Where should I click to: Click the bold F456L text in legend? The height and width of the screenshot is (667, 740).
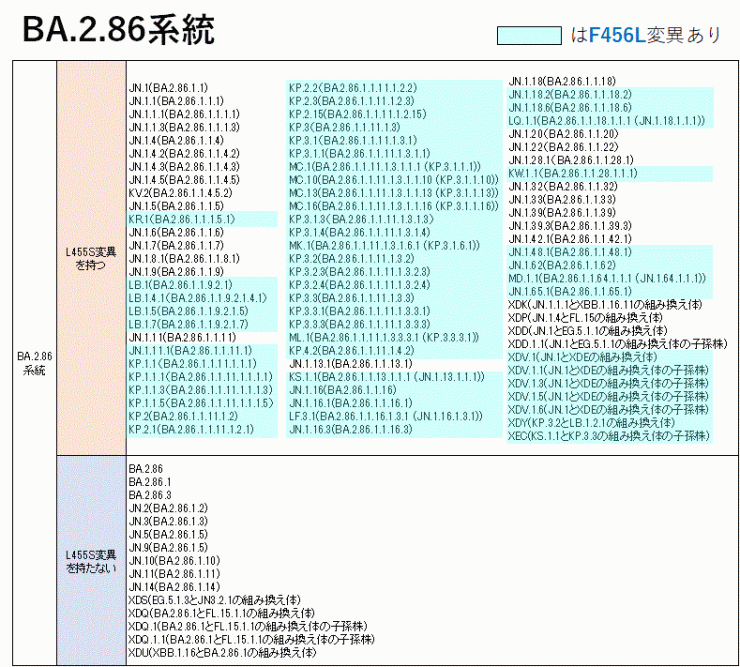click(616, 36)
